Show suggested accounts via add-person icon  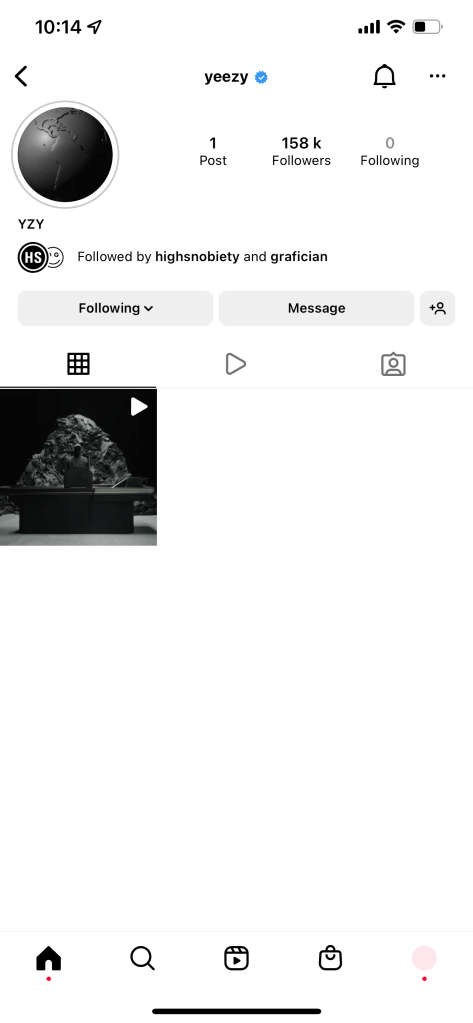(437, 308)
